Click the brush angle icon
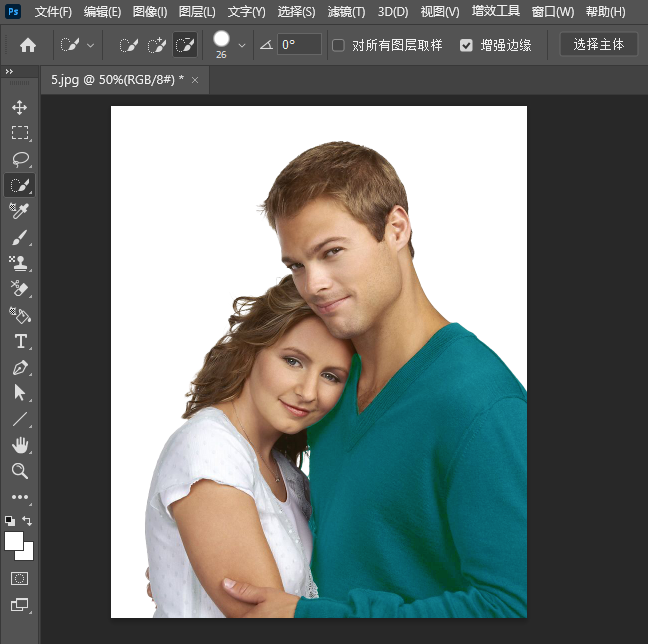 click(266, 45)
